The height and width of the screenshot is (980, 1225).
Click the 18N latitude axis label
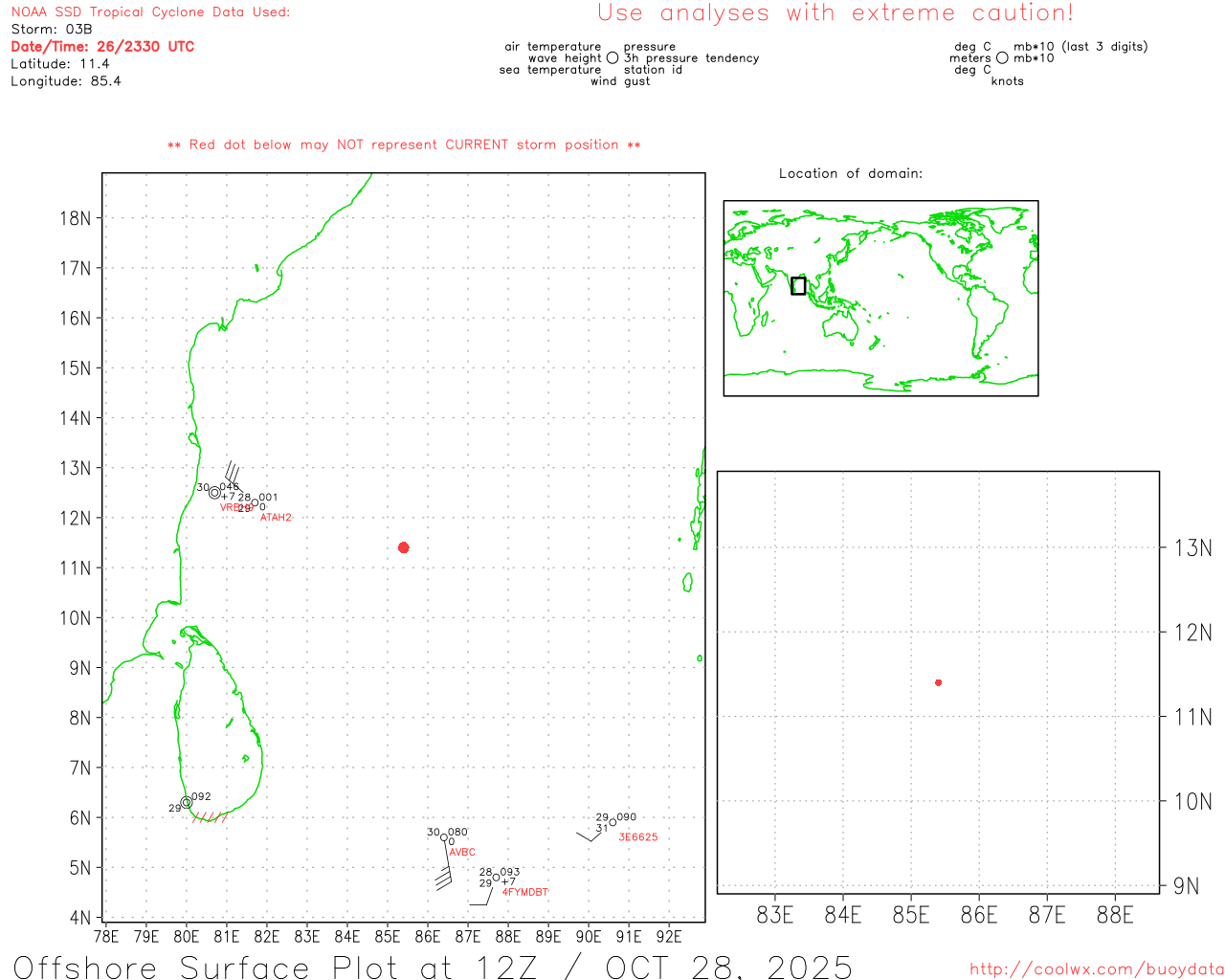point(75,218)
